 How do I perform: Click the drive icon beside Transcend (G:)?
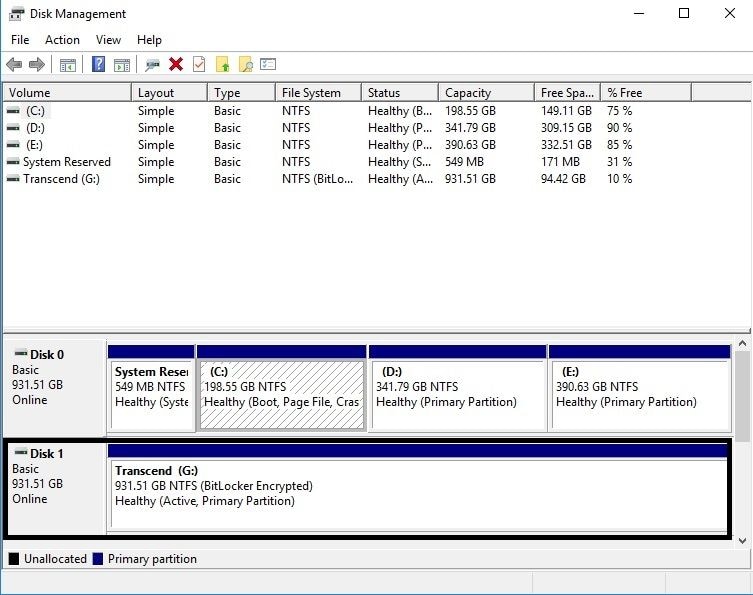pyautogui.click(x=13, y=179)
